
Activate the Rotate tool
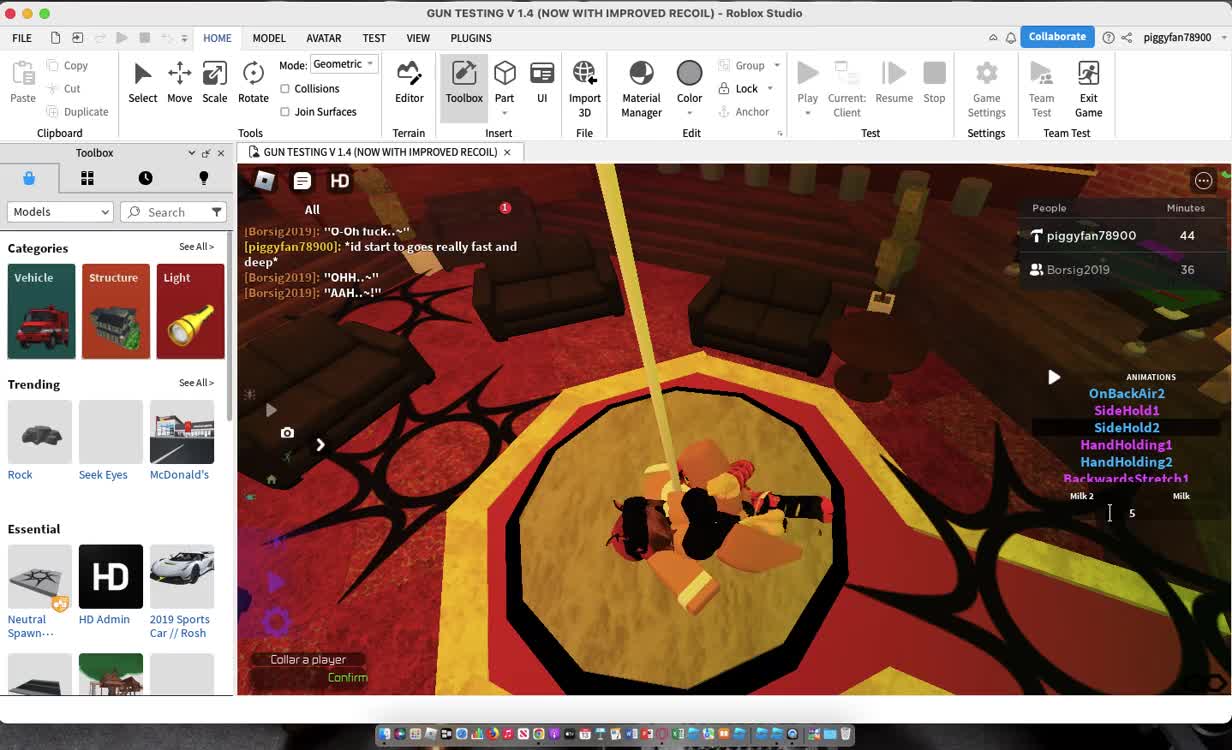[253, 82]
